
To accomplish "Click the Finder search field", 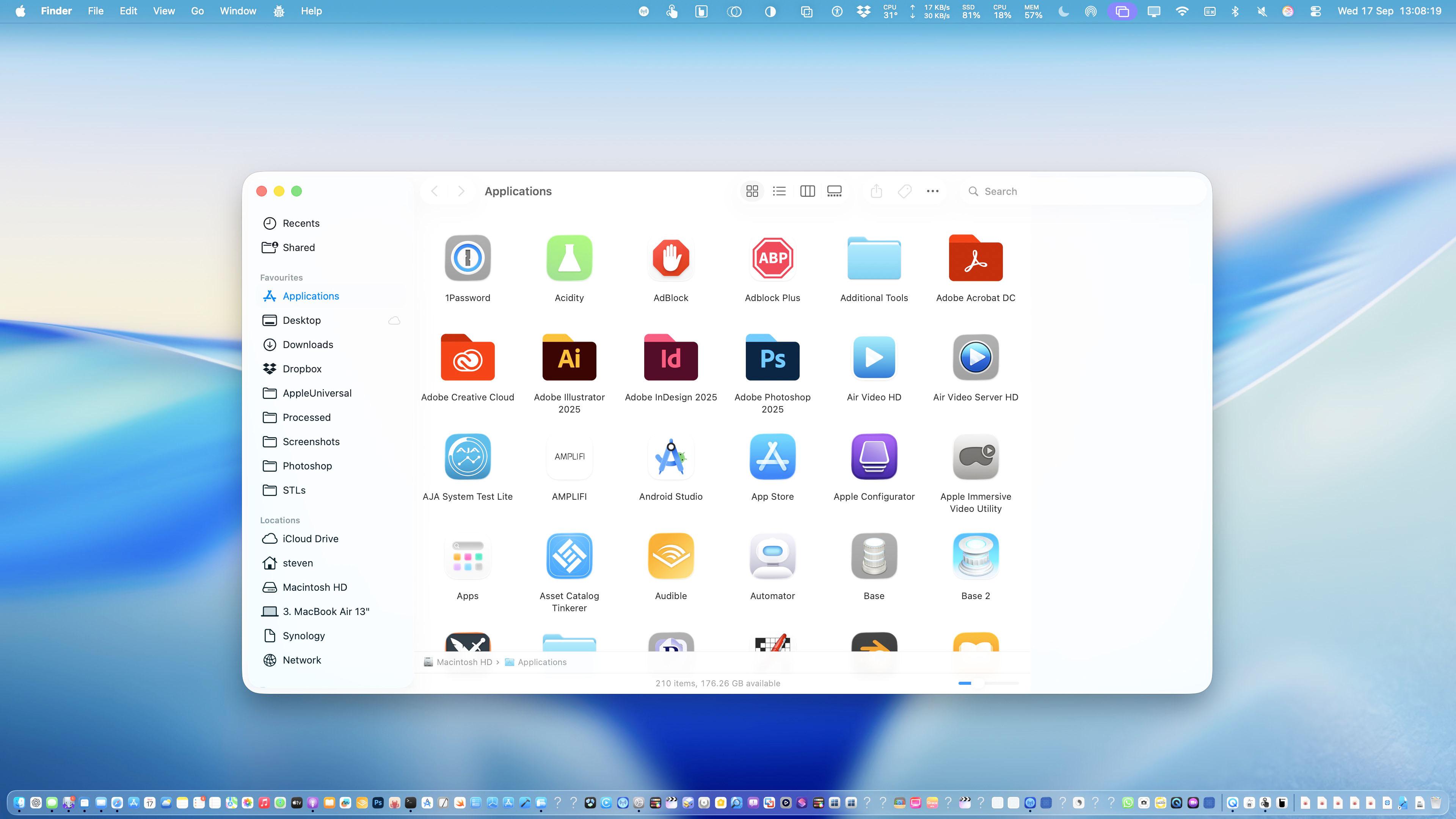I will [x=1082, y=191].
